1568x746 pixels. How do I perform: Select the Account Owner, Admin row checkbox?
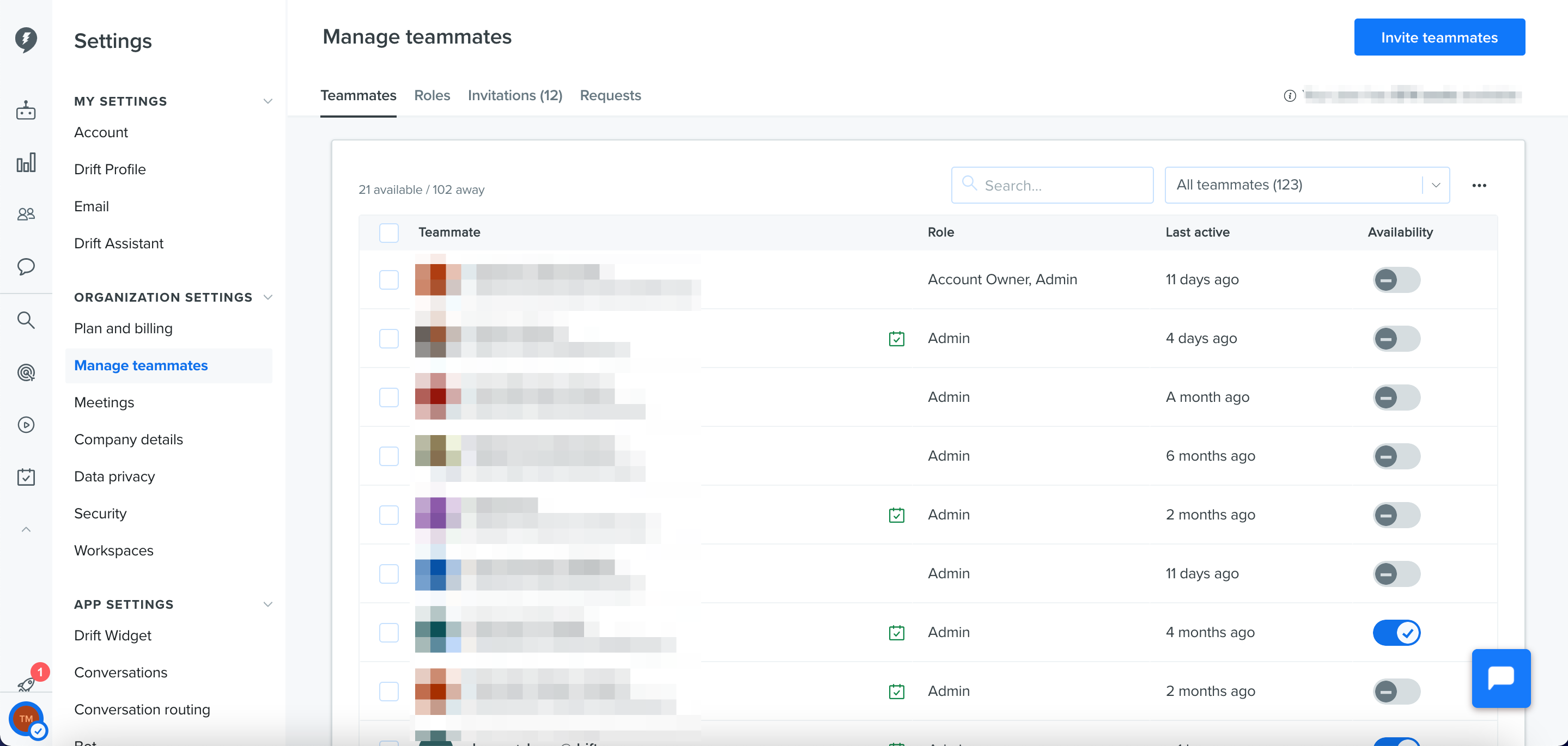pyautogui.click(x=388, y=280)
